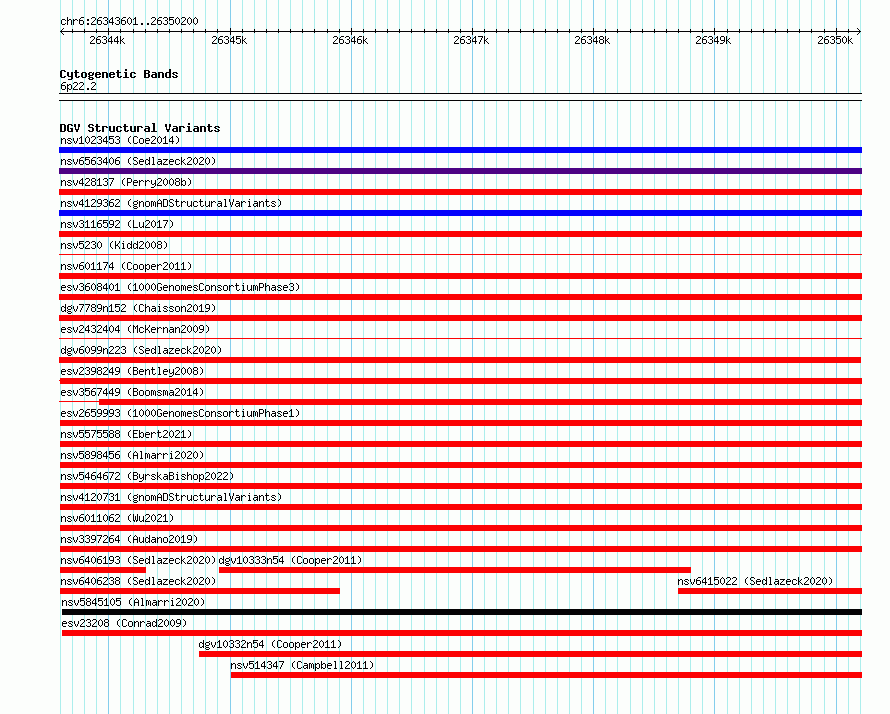Open nsv5898456 (Almarri2020) variant
This screenshot has height=714, width=890.
point(132,455)
